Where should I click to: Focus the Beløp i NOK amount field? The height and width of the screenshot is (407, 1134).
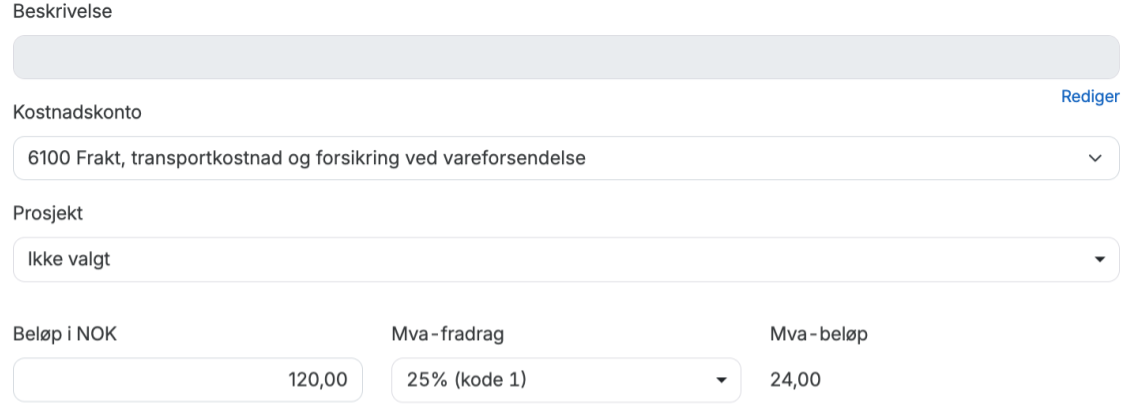[x=188, y=381]
